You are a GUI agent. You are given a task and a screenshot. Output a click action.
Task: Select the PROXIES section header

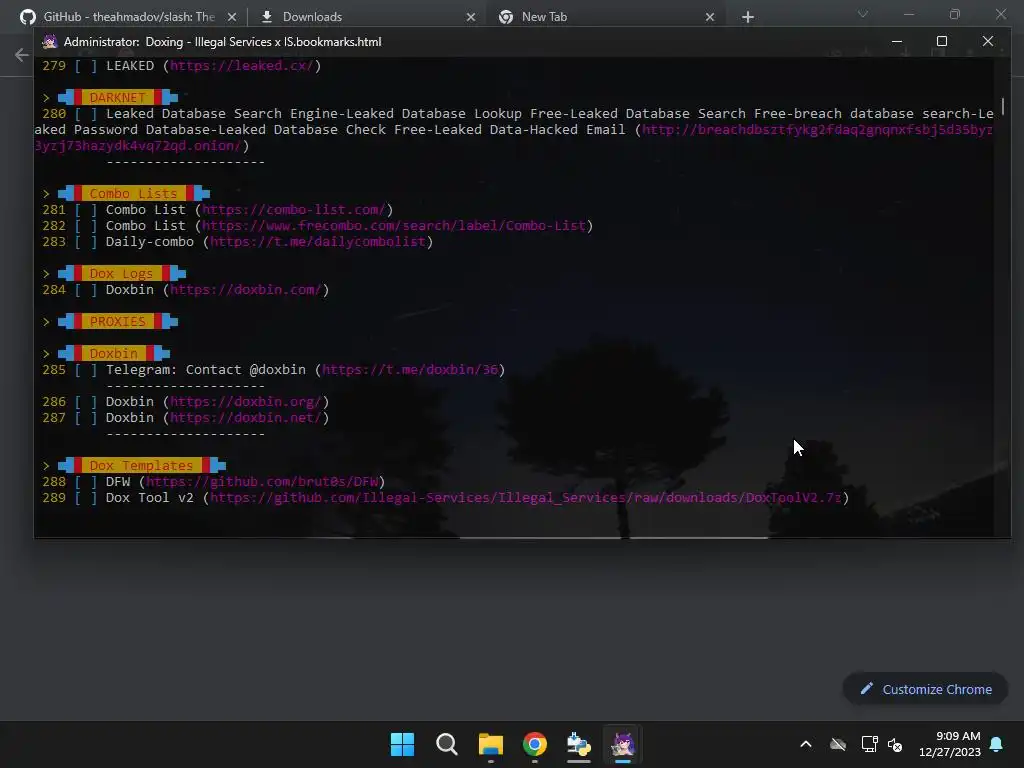pos(118,321)
